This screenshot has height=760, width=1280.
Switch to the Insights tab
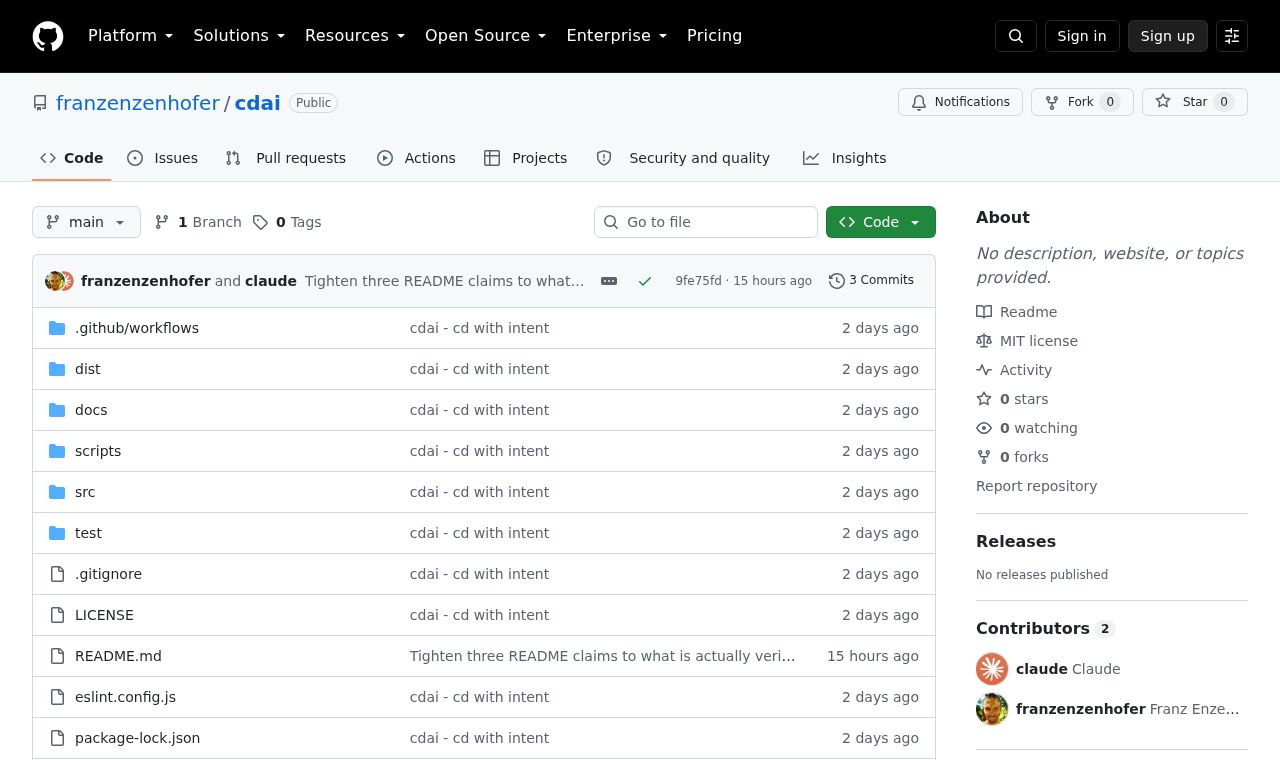point(844,158)
